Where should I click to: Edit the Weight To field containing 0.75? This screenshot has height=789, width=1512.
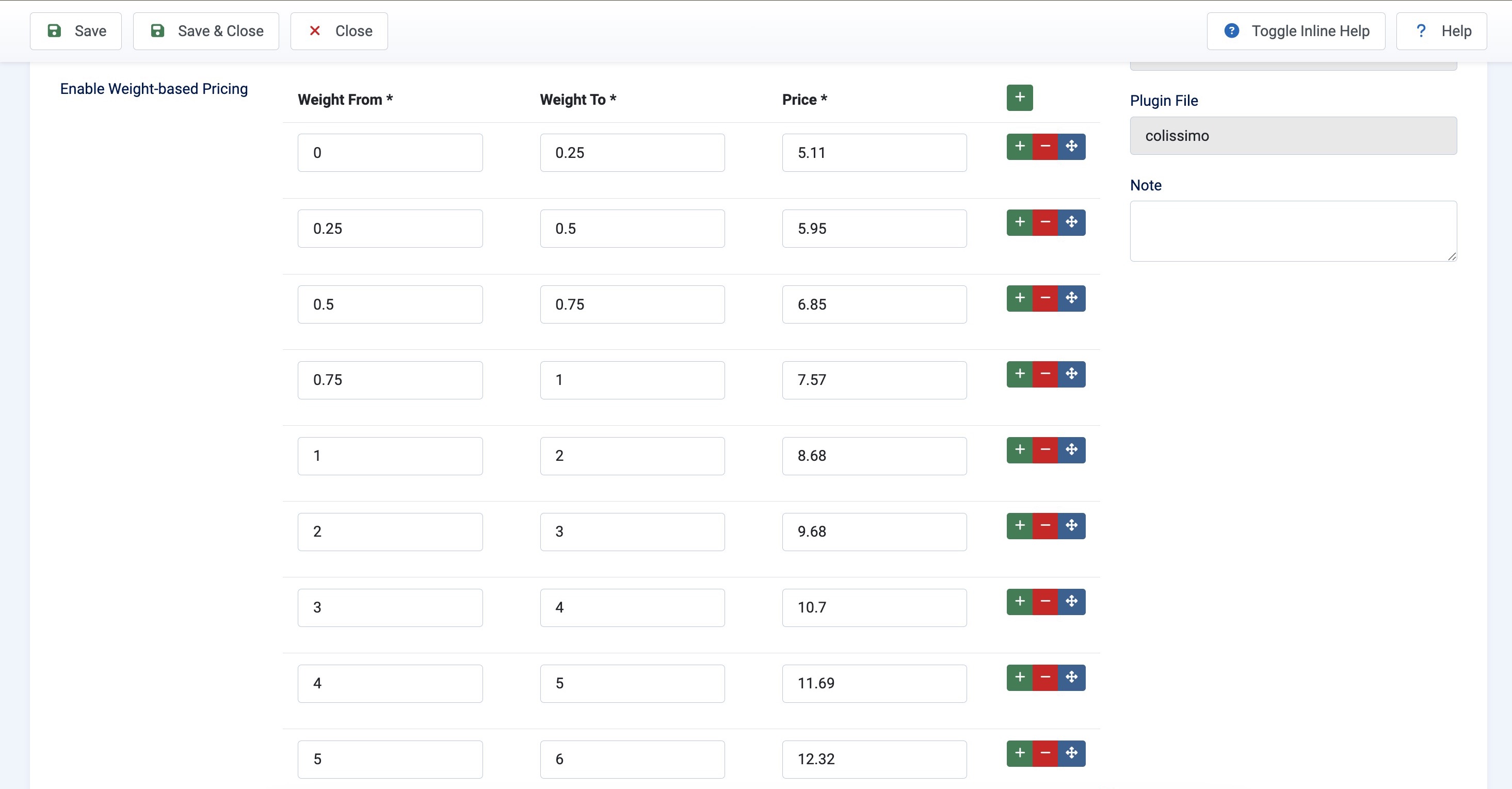pyautogui.click(x=632, y=304)
